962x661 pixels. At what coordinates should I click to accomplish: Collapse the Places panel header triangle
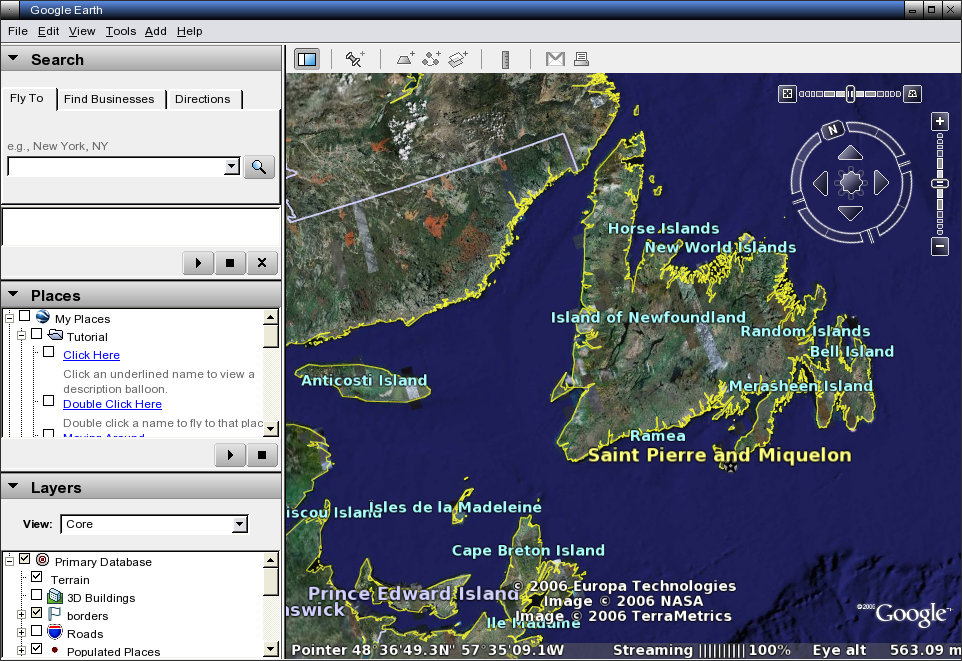13,295
